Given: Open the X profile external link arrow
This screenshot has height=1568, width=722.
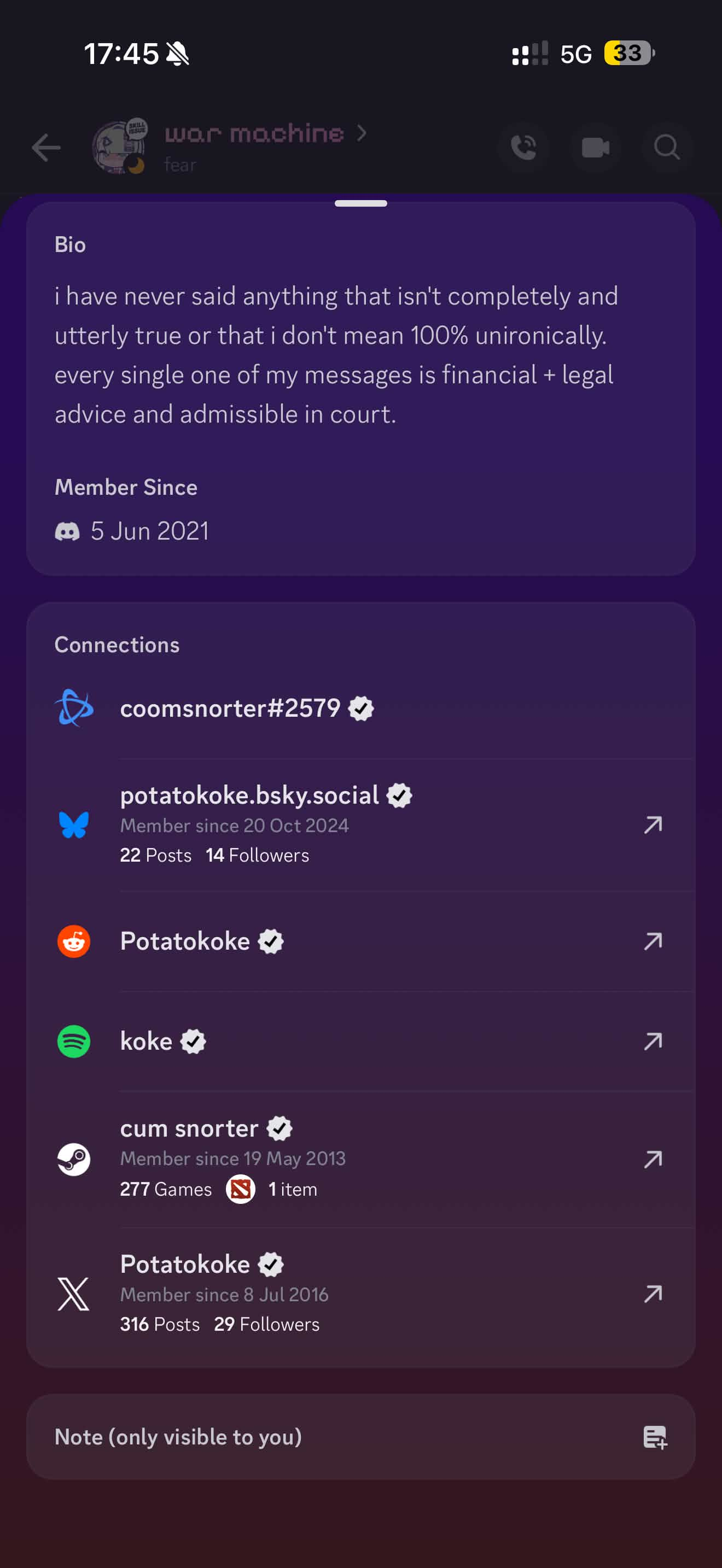Looking at the screenshot, I should point(653,1294).
